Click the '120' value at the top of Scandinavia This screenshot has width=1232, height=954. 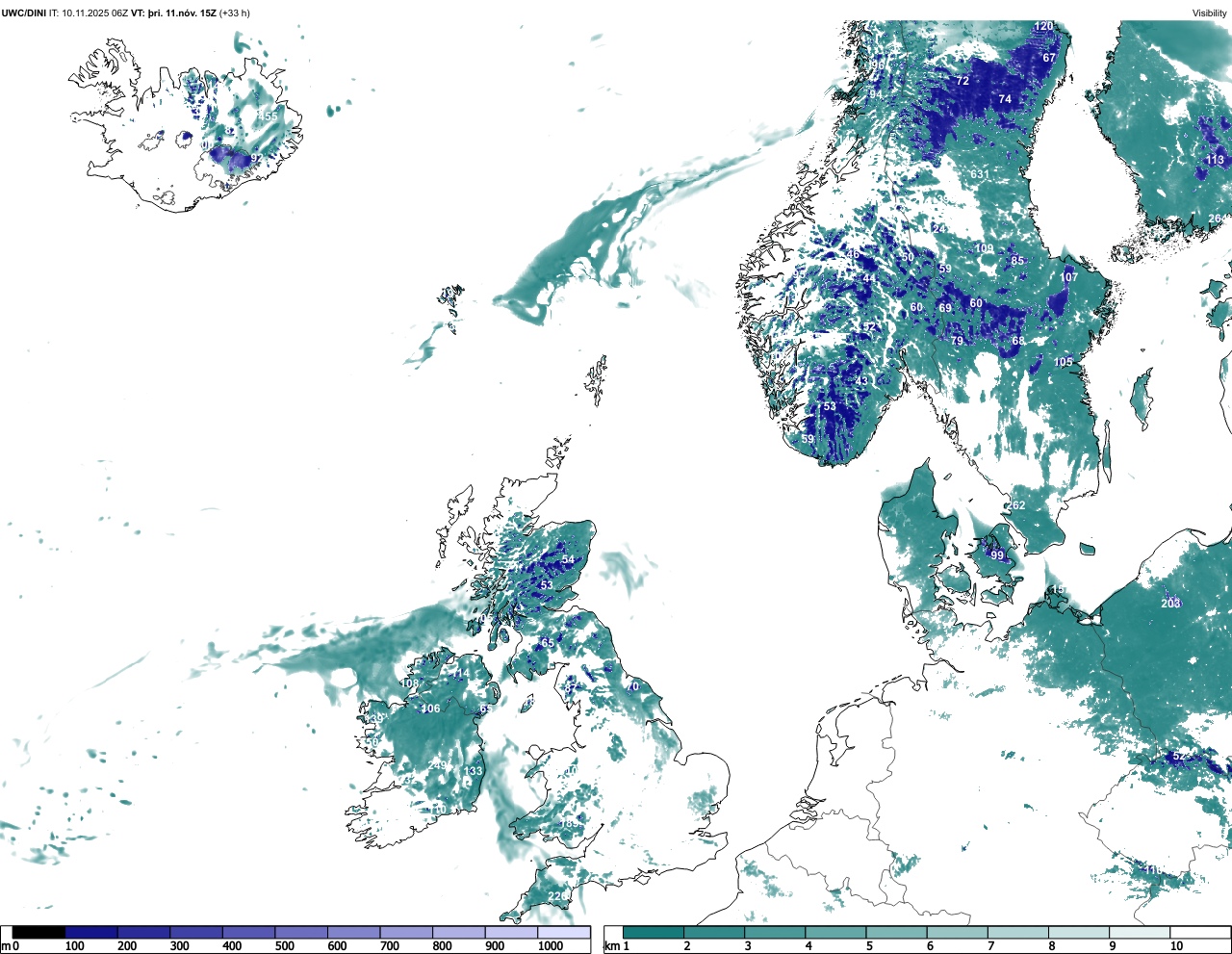point(1043,26)
